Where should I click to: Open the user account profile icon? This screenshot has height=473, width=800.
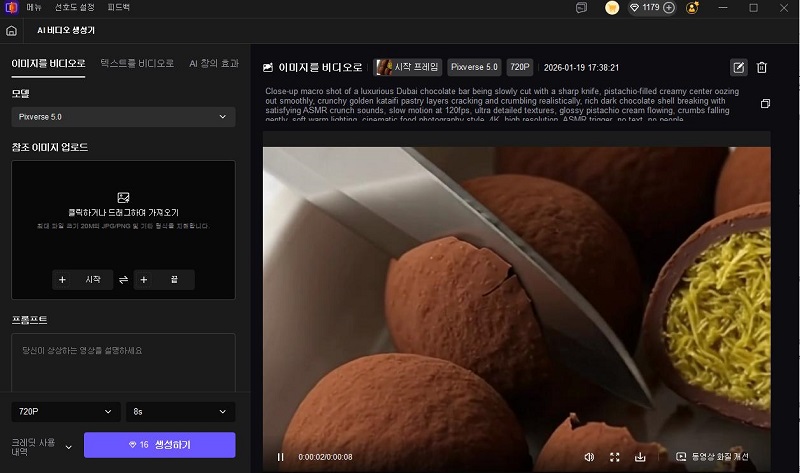click(x=693, y=8)
